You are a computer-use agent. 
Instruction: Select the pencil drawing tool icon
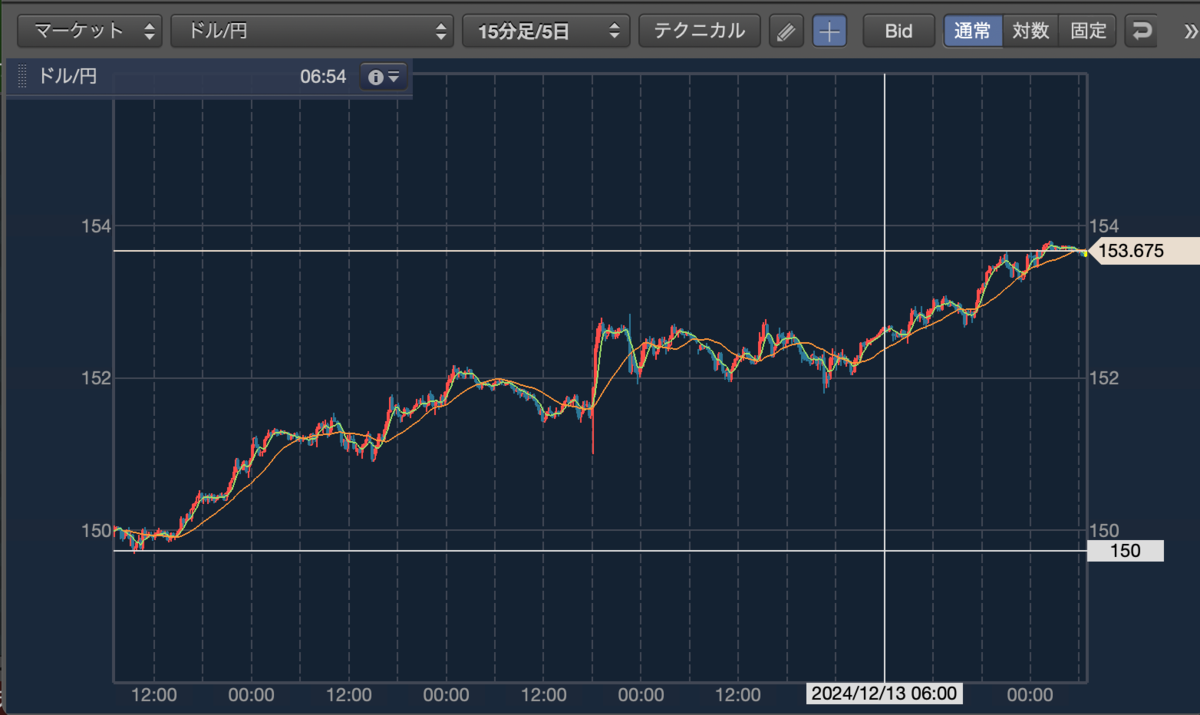[786, 31]
